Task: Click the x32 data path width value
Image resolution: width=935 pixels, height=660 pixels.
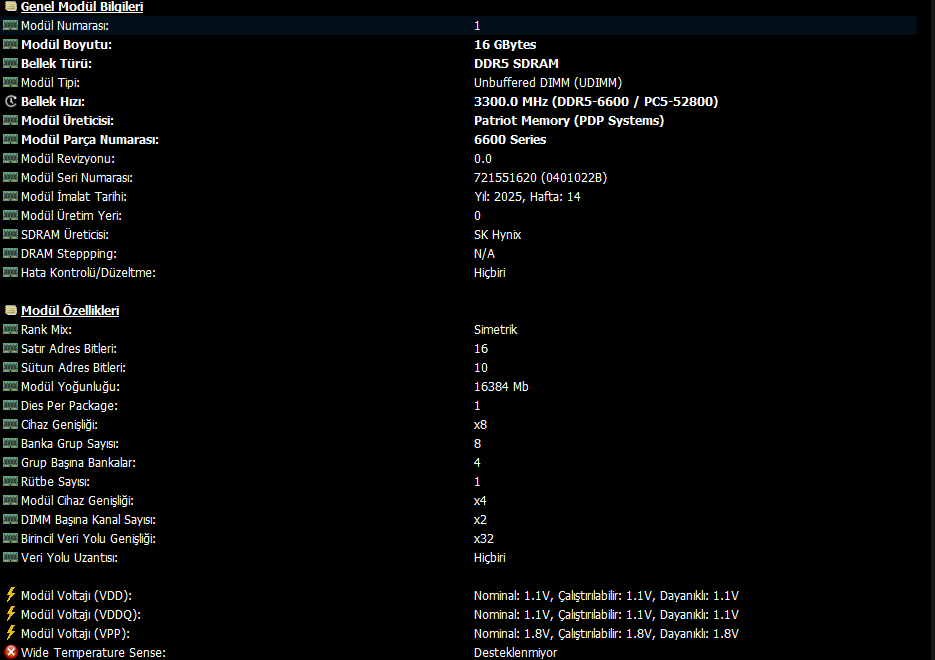Action: (484, 539)
